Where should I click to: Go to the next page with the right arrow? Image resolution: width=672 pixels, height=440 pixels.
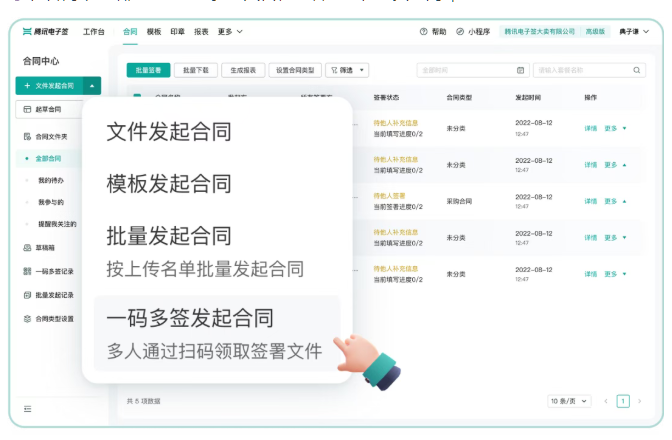pyautogui.click(x=639, y=401)
